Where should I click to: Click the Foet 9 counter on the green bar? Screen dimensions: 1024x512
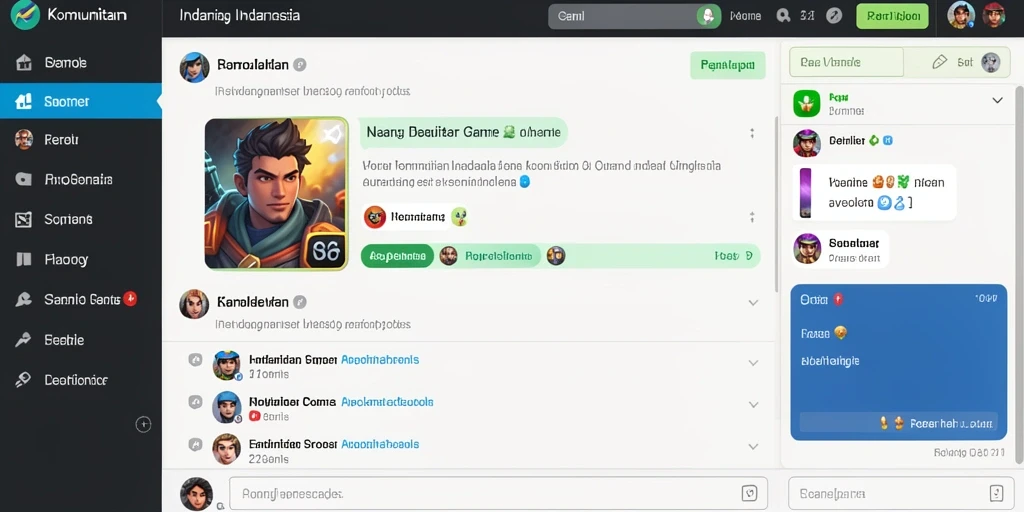click(733, 256)
